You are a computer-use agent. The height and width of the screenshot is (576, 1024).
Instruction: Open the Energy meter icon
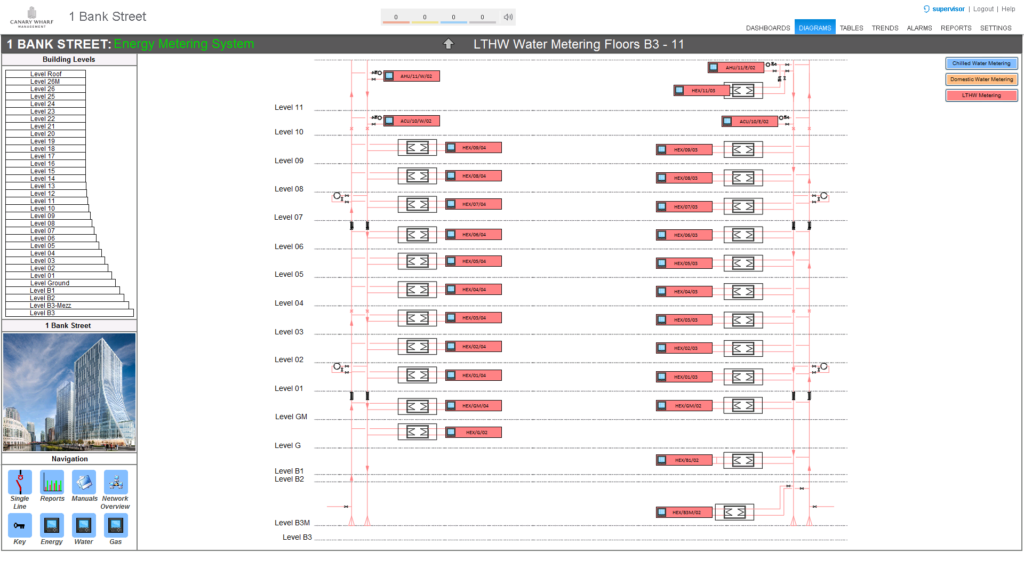[x=52, y=525]
